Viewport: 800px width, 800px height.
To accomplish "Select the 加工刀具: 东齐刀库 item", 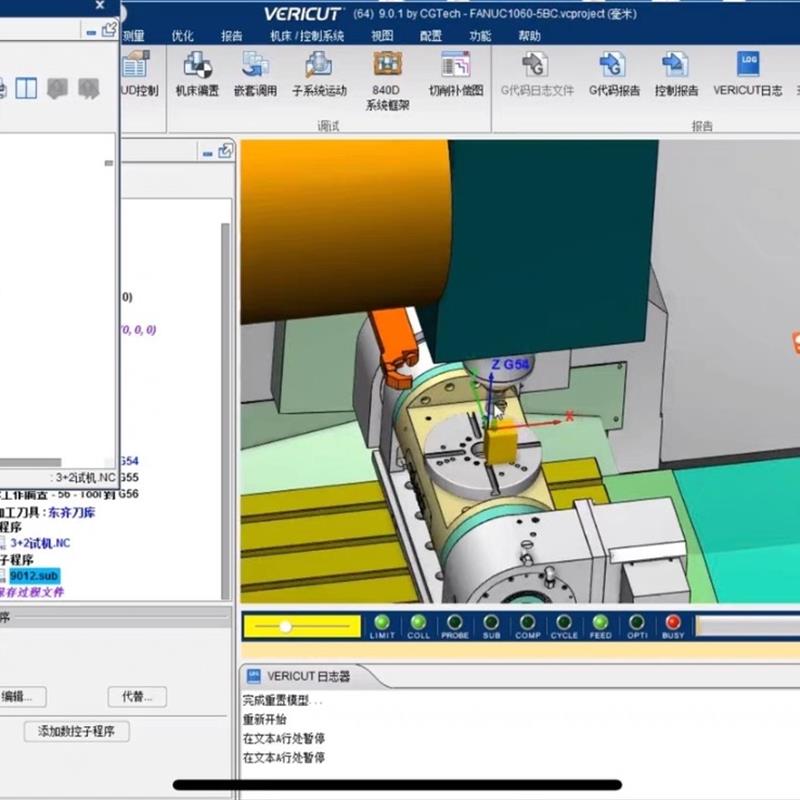I will coord(47,512).
